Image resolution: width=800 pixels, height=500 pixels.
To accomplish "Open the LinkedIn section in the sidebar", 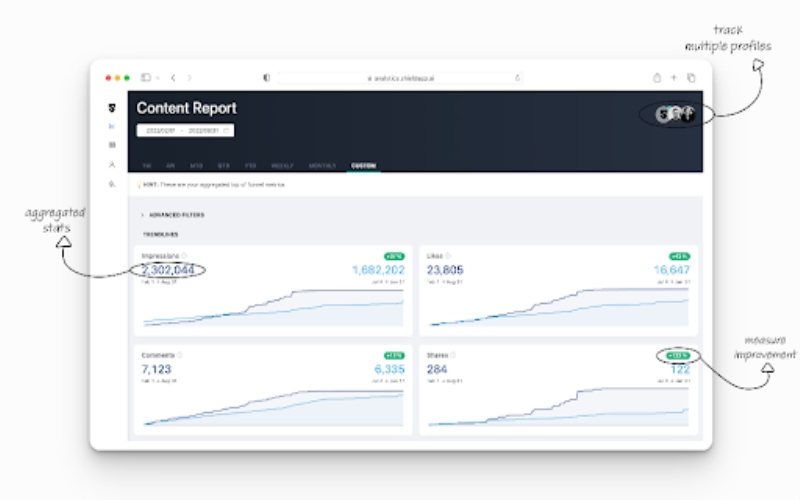I will 112,127.
